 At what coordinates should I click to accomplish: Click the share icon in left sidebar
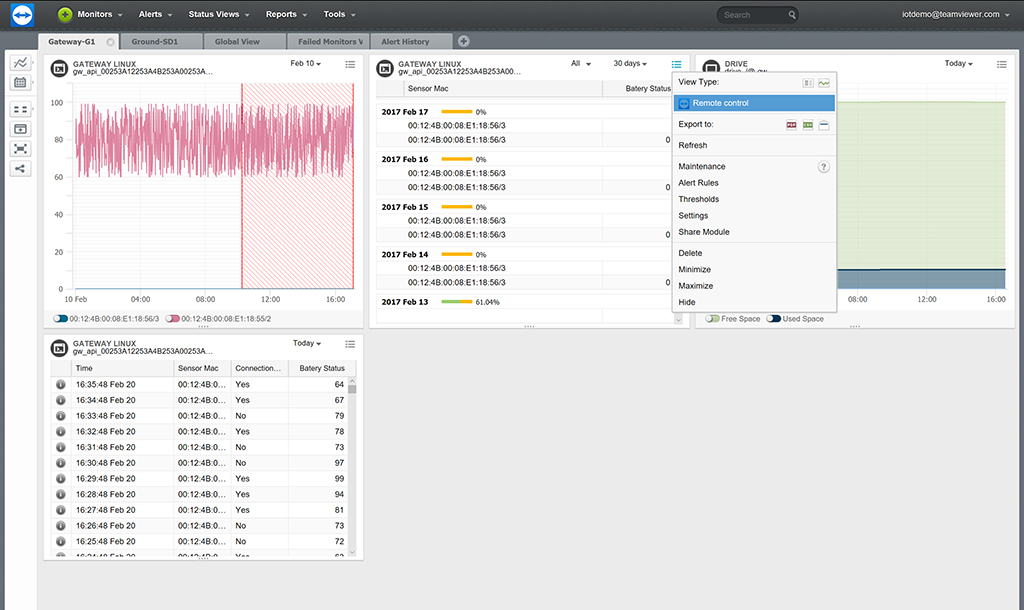[21, 168]
